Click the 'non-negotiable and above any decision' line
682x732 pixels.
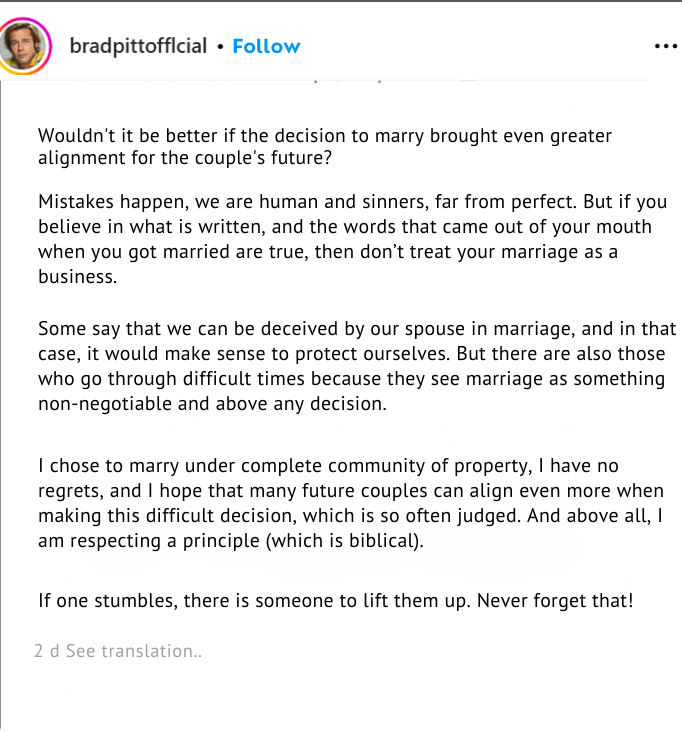pyautogui.click(x=212, y=404)
